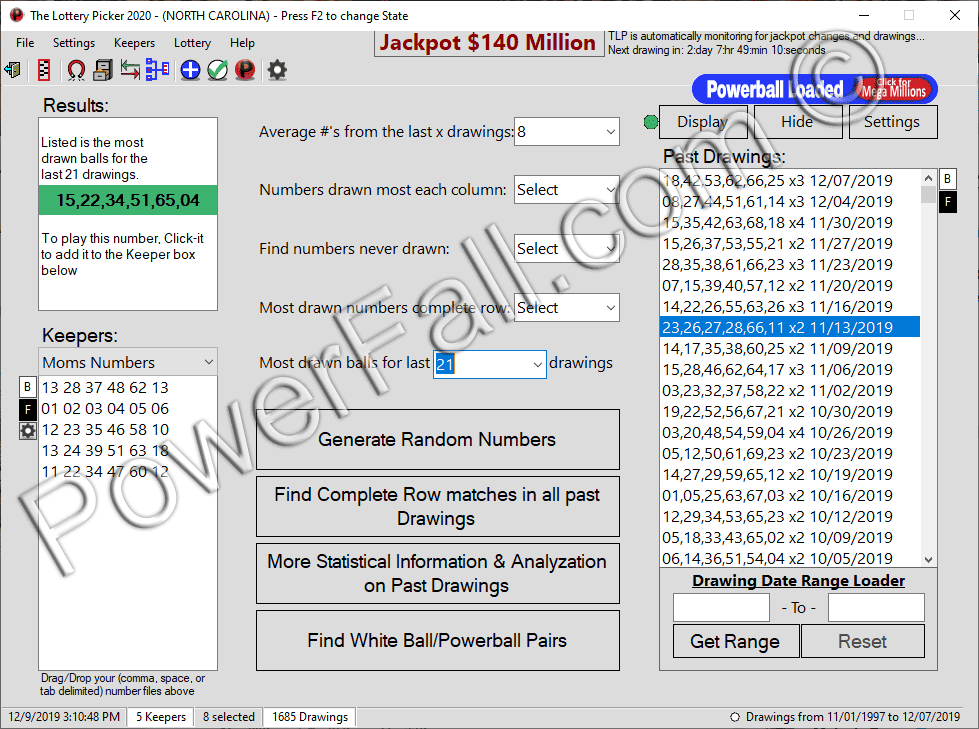
Task: Click the 'Jackpot $140 Million' banner
Action: click(488, 42)
